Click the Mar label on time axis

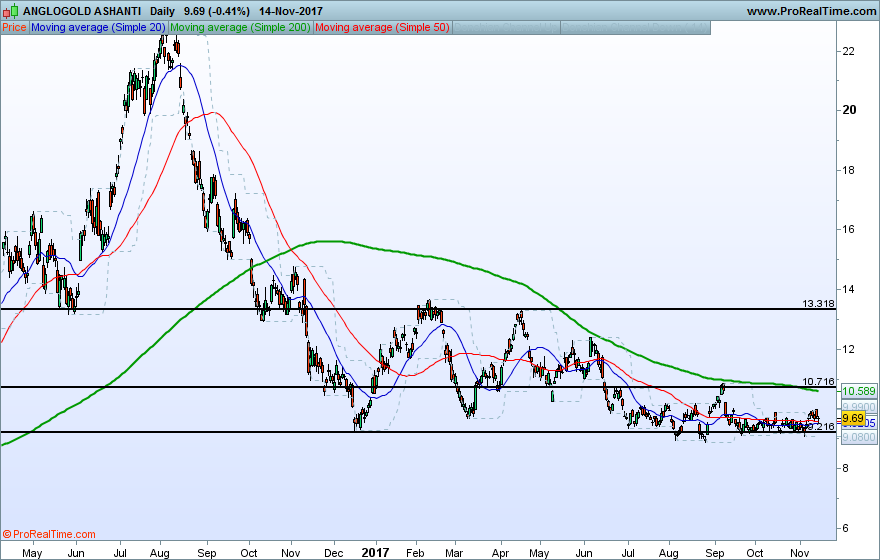click(454, 553)
